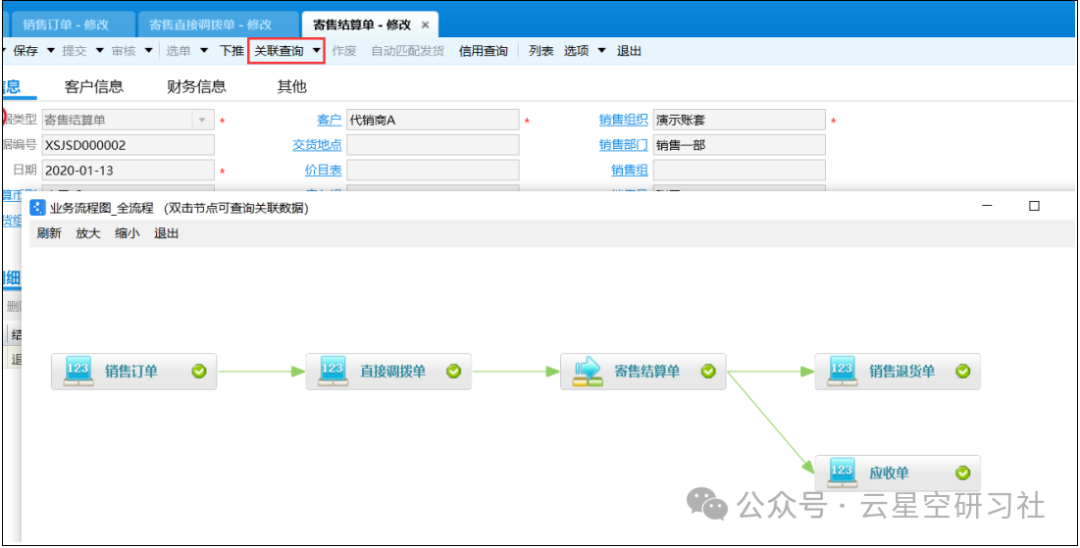1080x548 pixels.
Task: Click the 应收单 node icon
Action: click(842, 472)
